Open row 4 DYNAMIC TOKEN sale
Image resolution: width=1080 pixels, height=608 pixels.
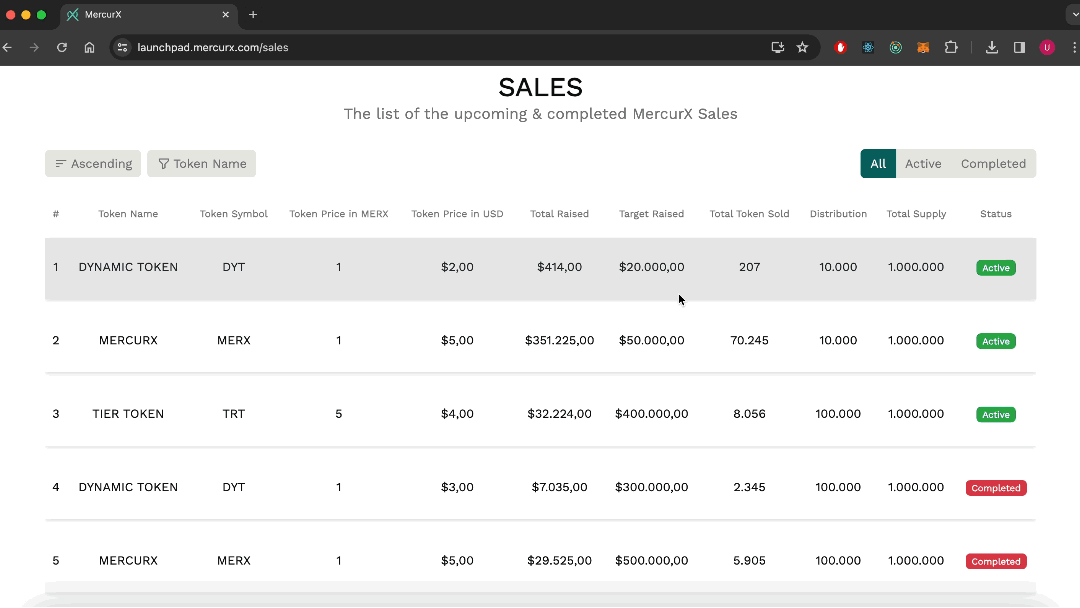(541, 488)
